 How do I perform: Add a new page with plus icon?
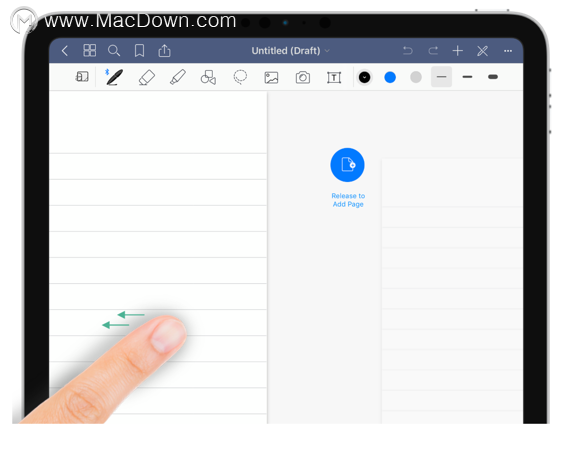pyautogui.click(x=458, y=51)
